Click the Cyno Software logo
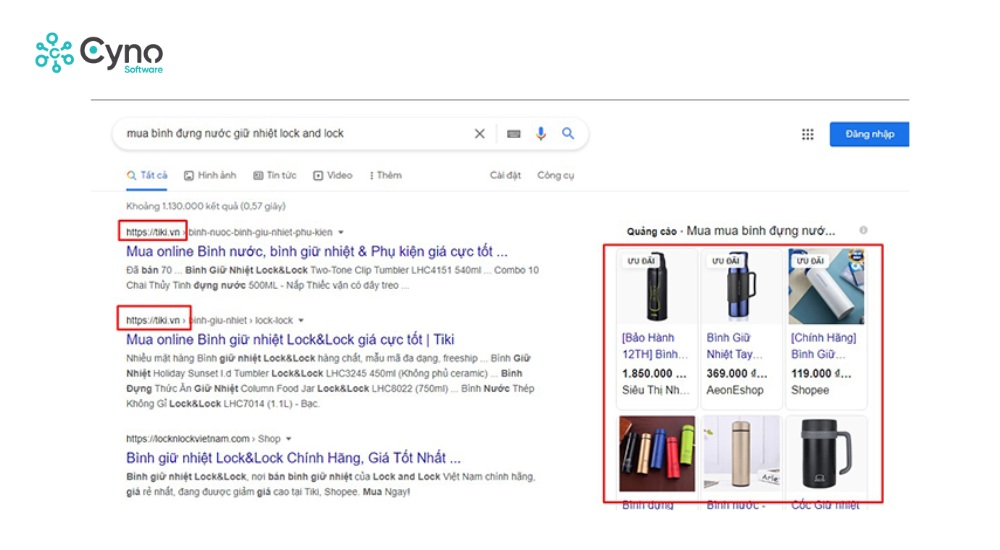Screen dimensions: 1000x550 coord(99,54)
